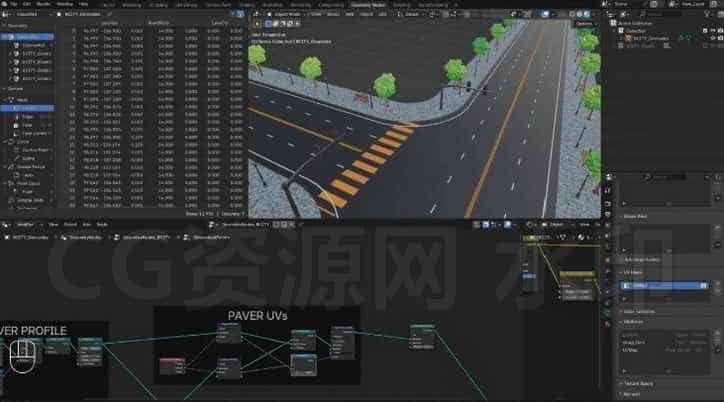Open the File menu
This screenshot has width=724, height=402.
click(x=14, y=4)
